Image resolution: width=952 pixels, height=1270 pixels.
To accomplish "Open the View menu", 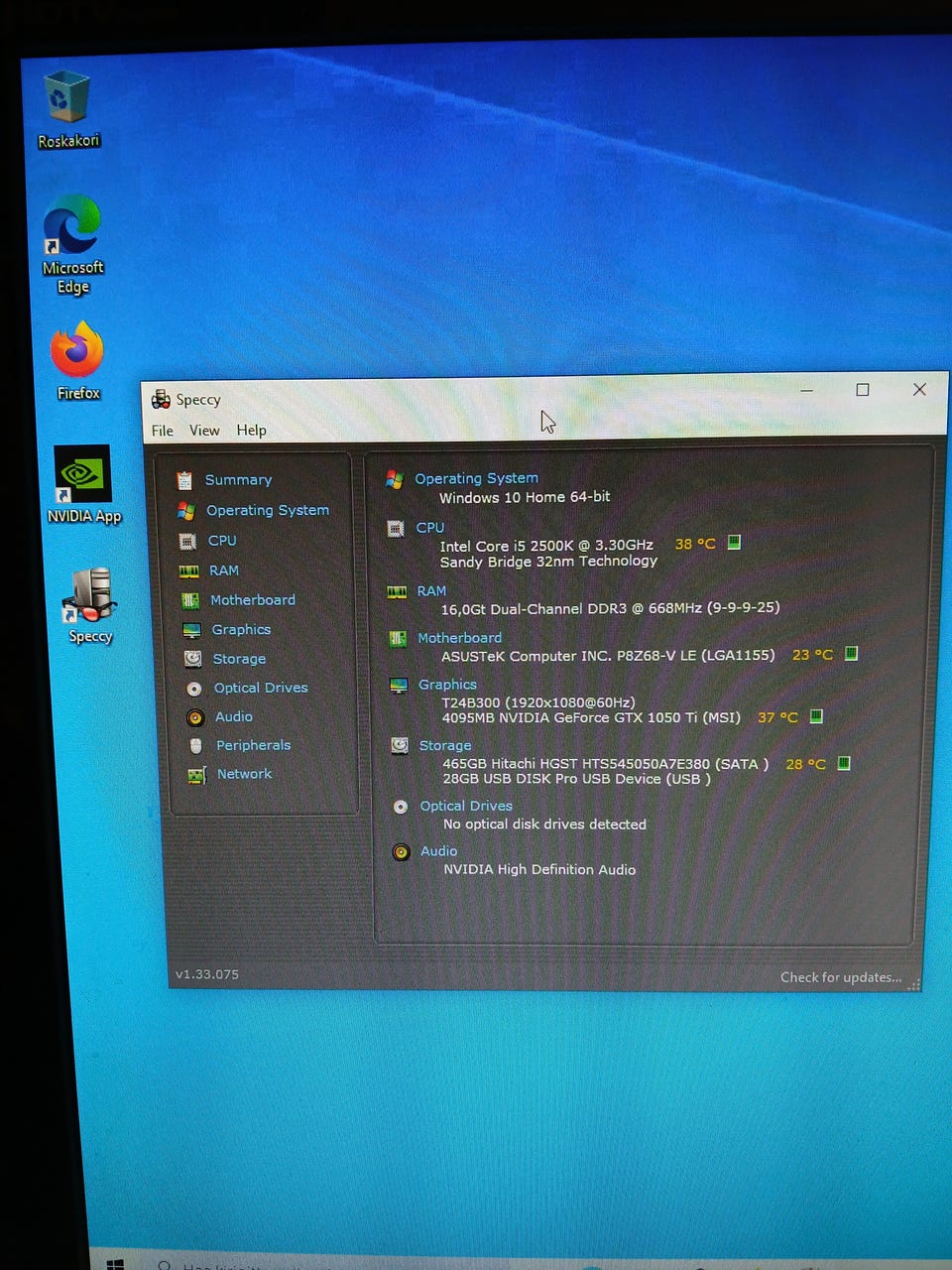I will 204,431.
